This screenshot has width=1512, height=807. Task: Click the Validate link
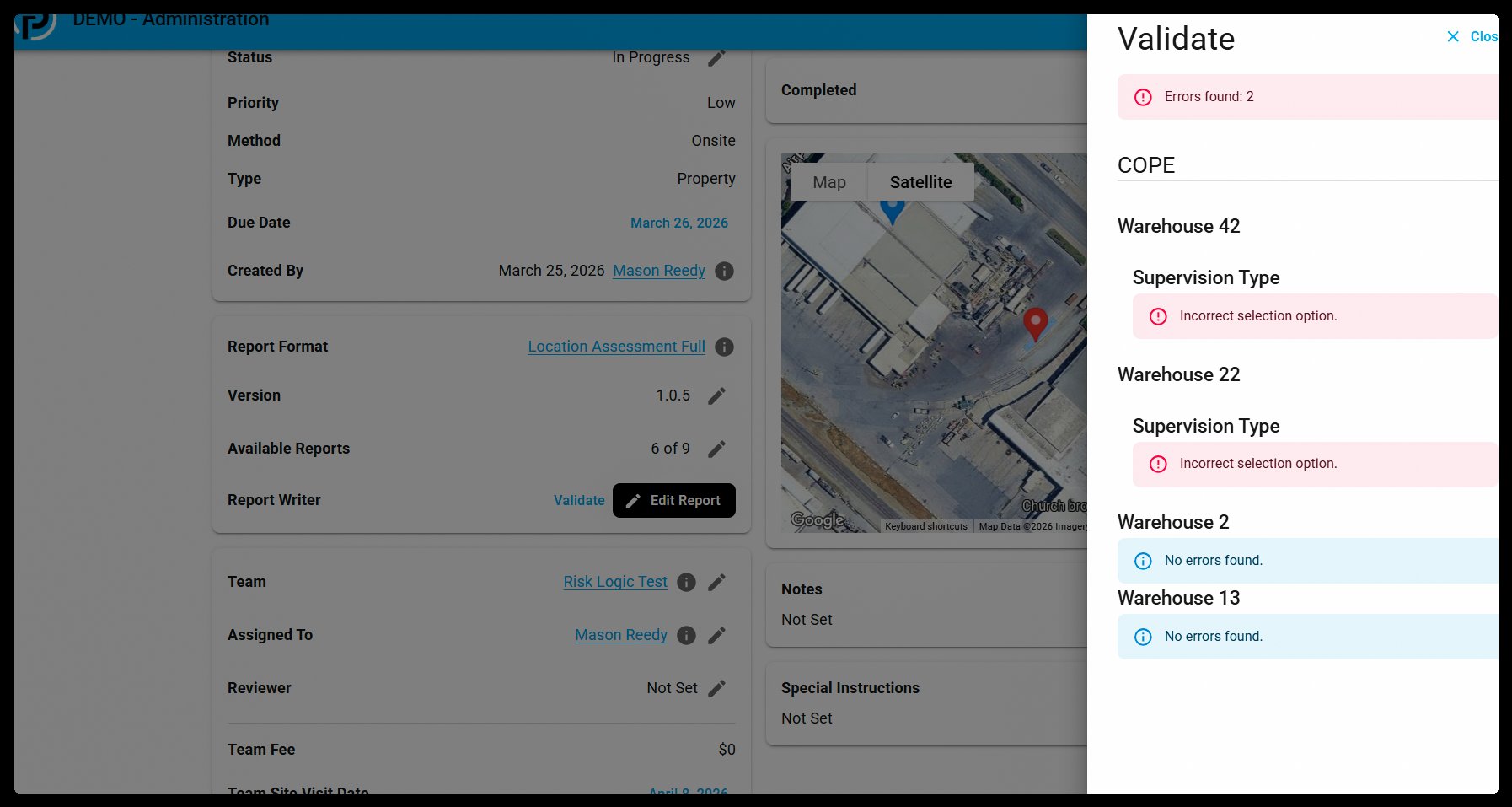pyautogui.click(x=579, y=500)
